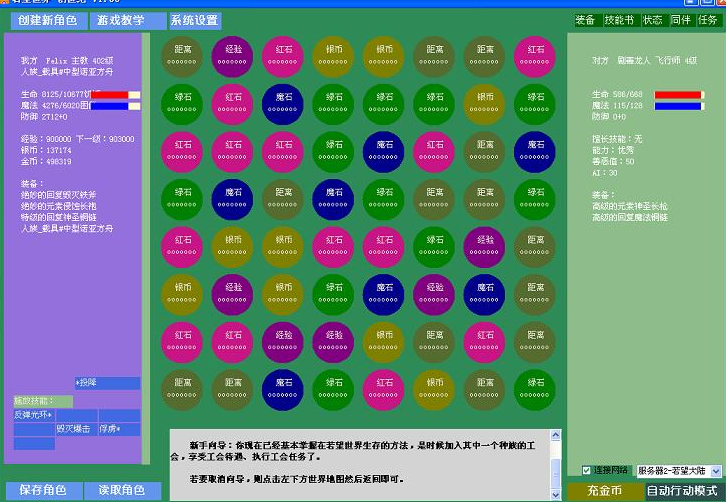Click the last 绿石 token in the bottom row

pos(534,390)
